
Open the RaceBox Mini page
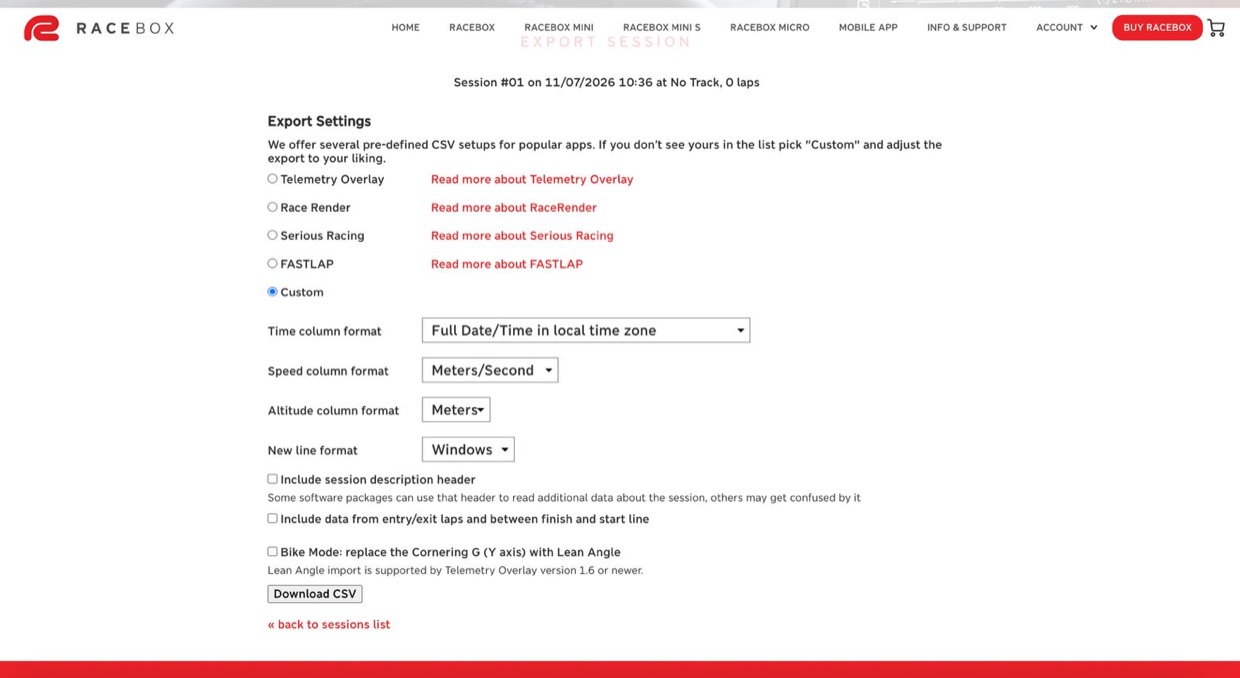[x=559, y=28]
